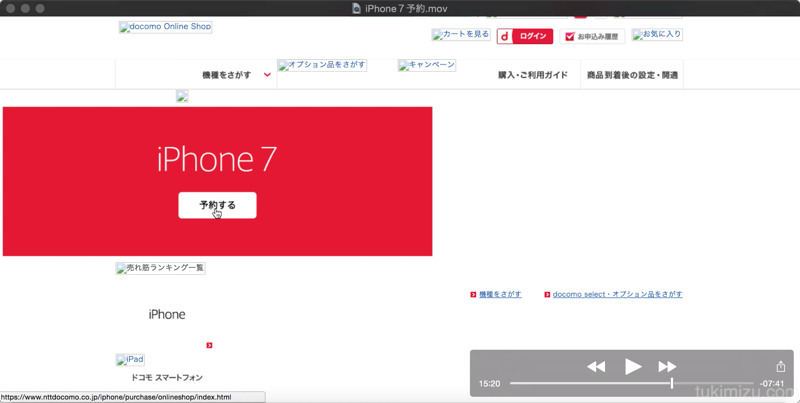
Task: Click the red ログイン button
Action: 525,36
